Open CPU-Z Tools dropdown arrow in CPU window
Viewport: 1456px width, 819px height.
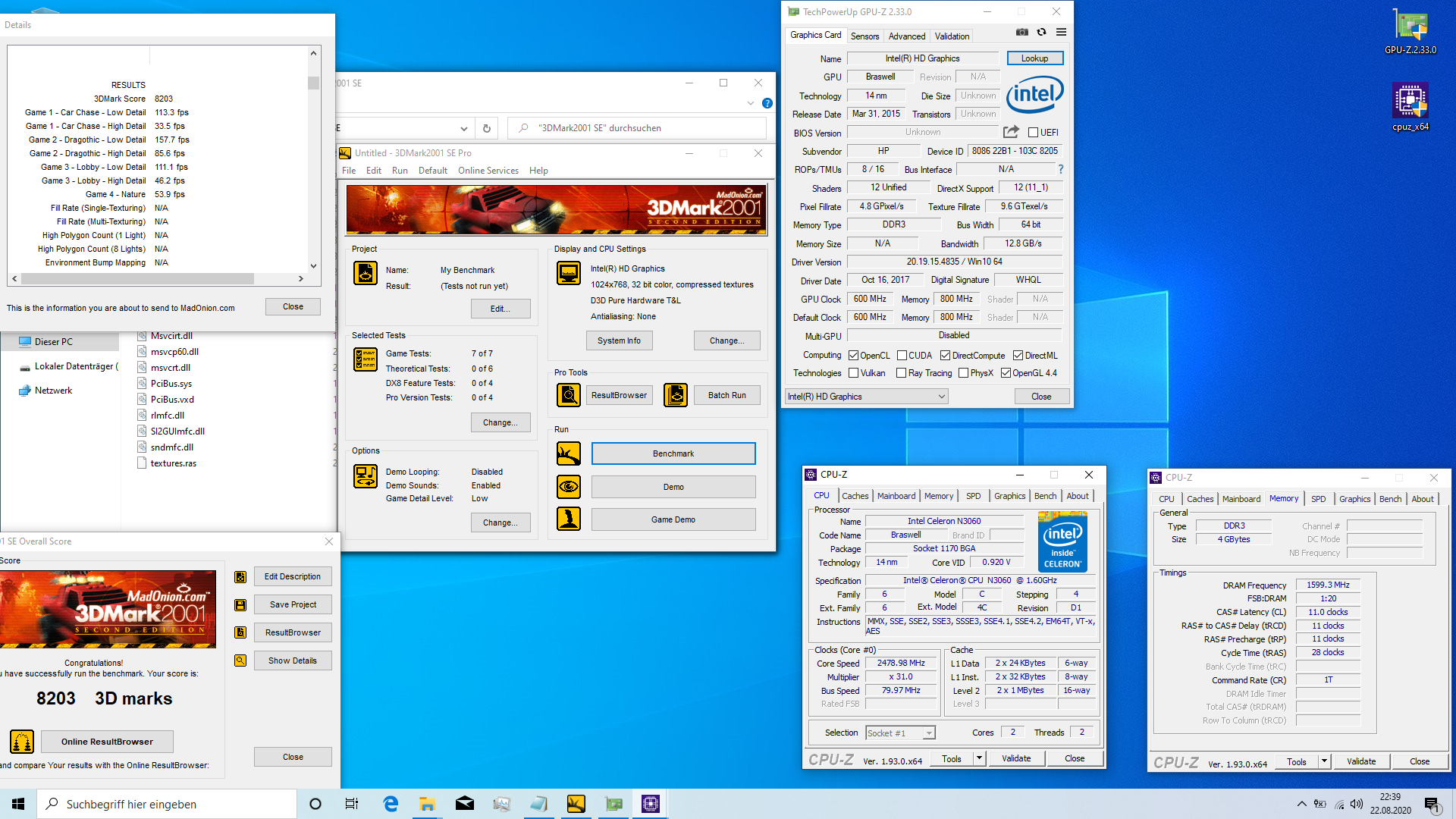(x=979, y=758)
